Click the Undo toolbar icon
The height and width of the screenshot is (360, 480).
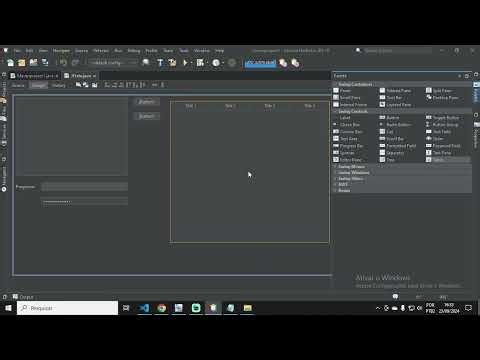(63, 62)
